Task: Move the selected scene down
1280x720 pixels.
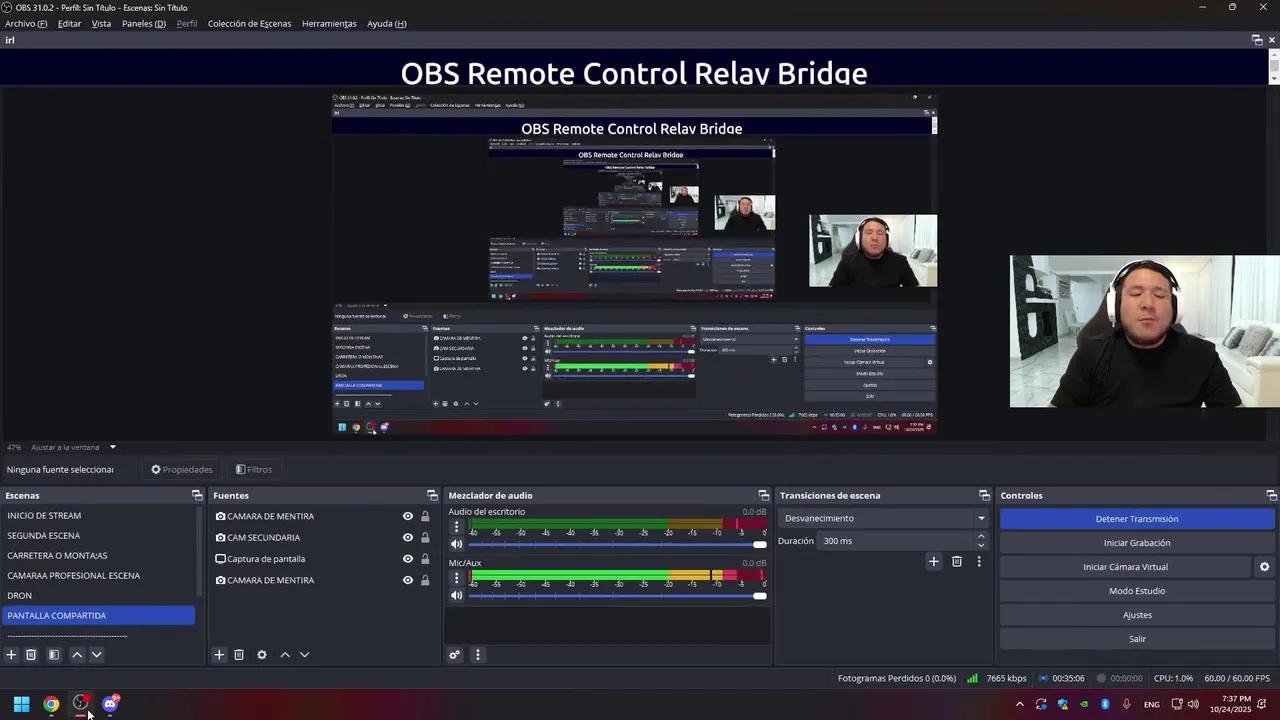Action: point(97,655)
